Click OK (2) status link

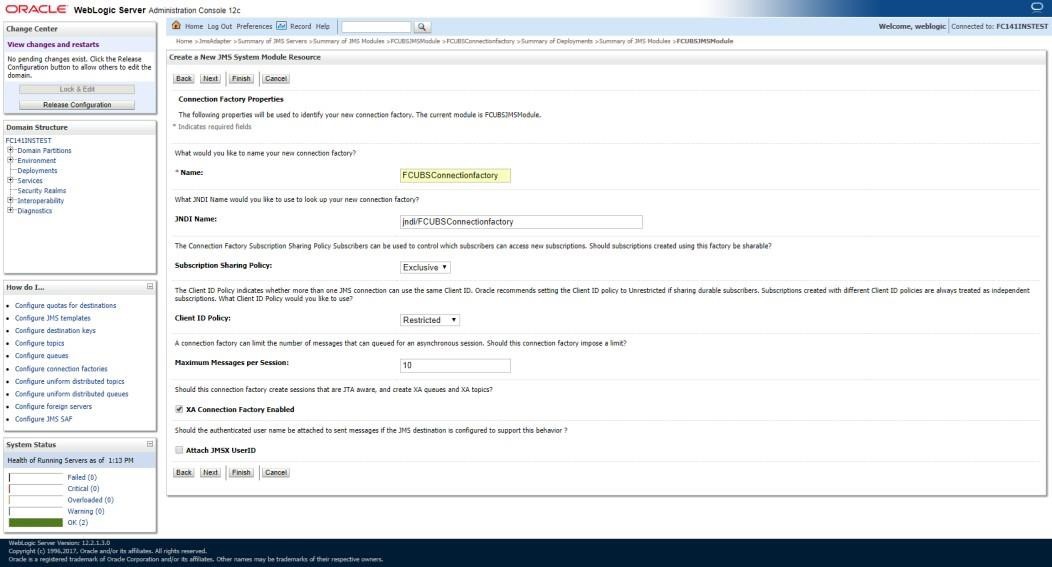[x=78, y=523]
